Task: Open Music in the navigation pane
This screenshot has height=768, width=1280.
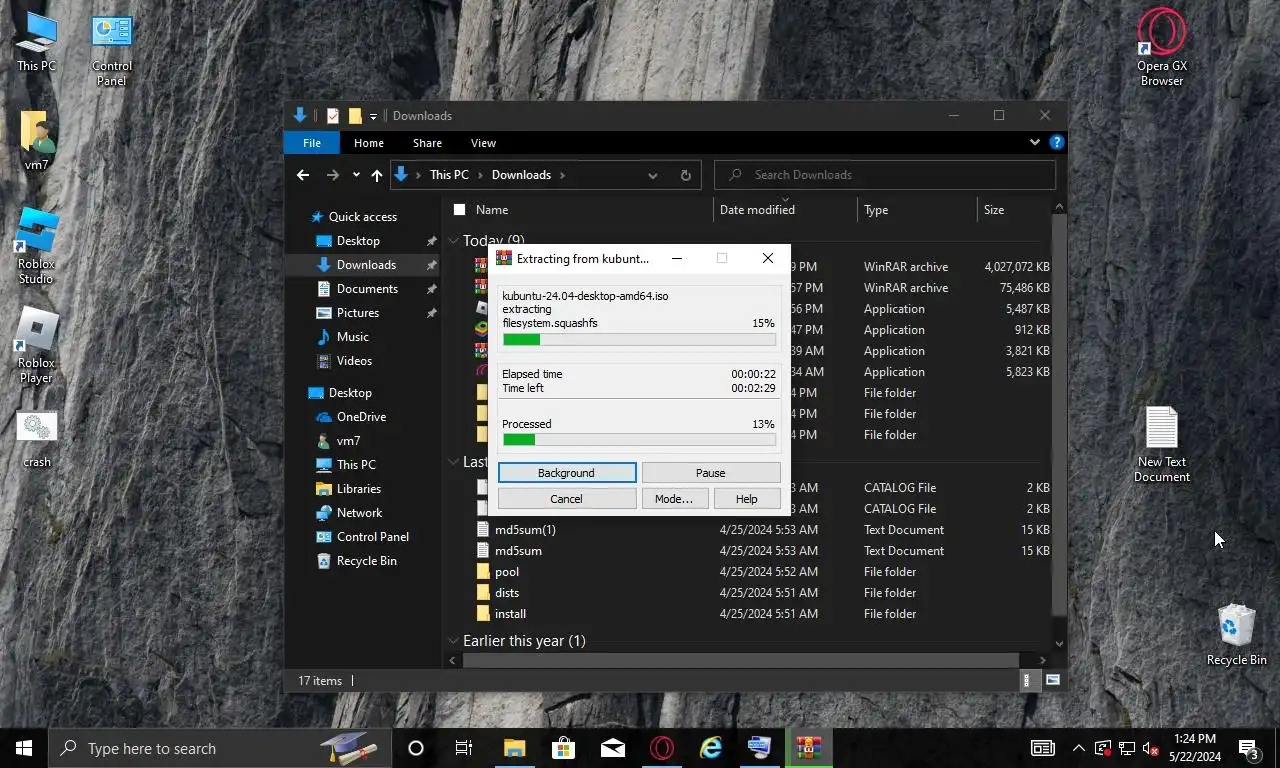Action: 352,337
